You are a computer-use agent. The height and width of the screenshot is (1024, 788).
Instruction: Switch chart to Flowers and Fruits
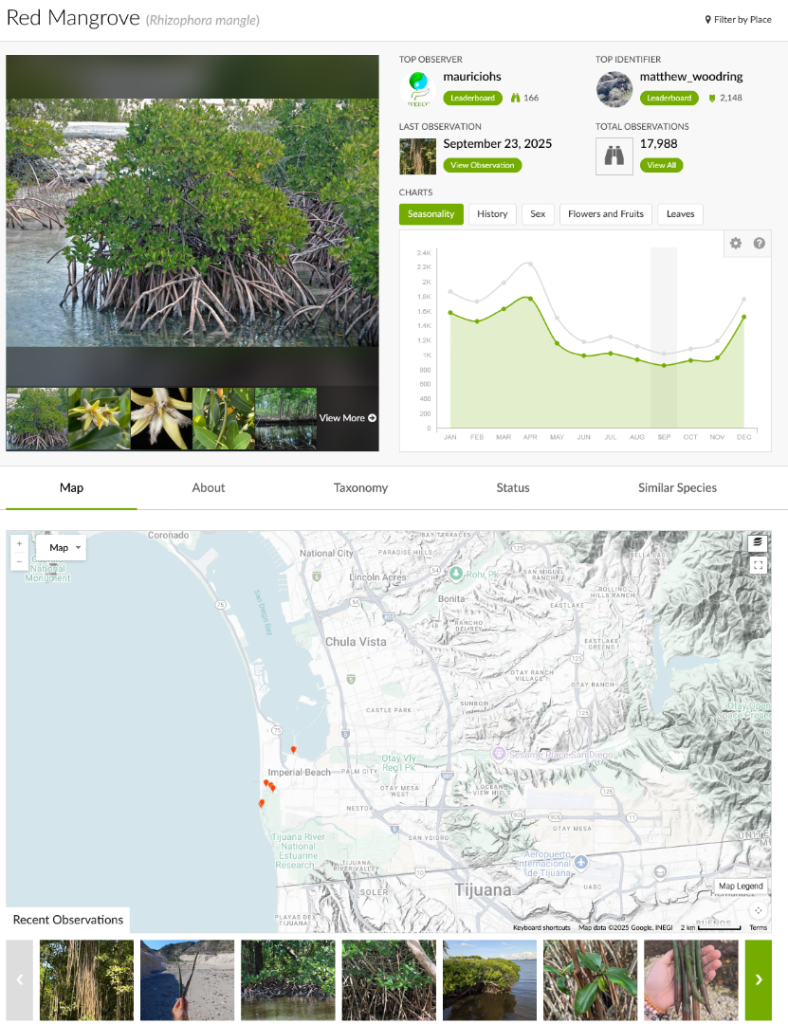[606, 214]
